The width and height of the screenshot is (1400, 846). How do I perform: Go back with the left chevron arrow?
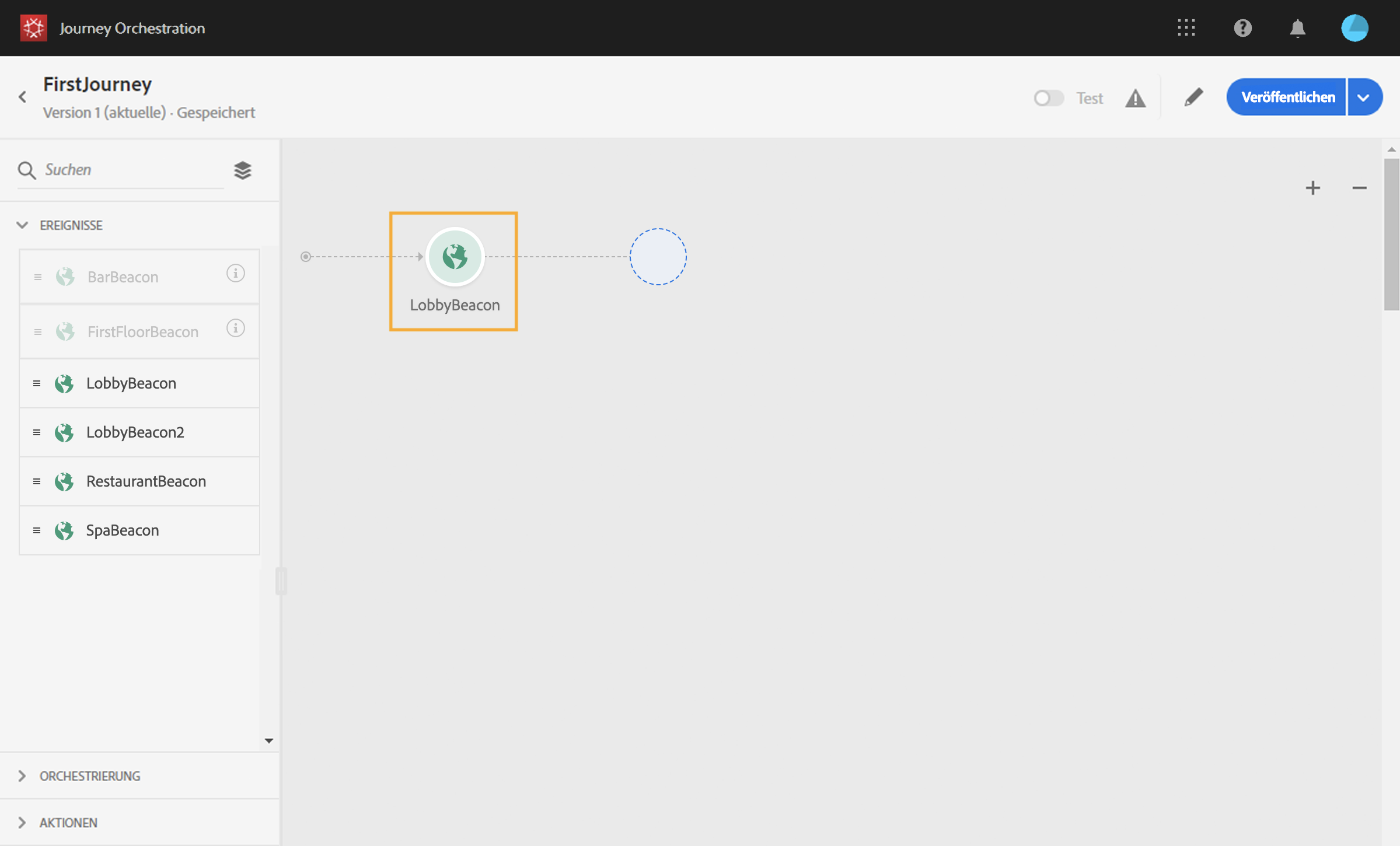tap(23, 97)
